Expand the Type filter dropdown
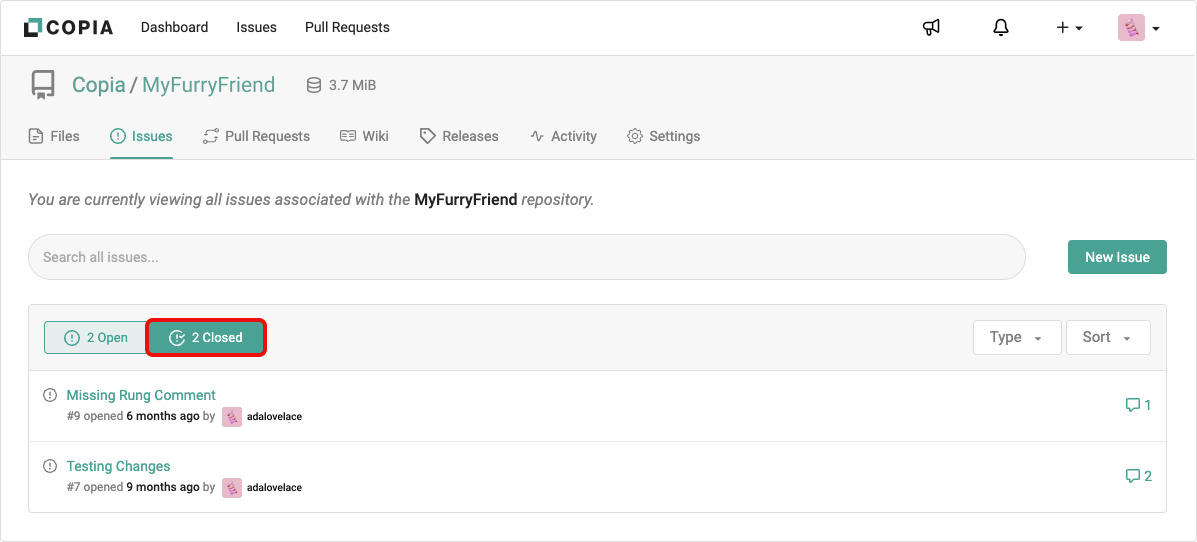1197x542 pixels. [1015, 338]
